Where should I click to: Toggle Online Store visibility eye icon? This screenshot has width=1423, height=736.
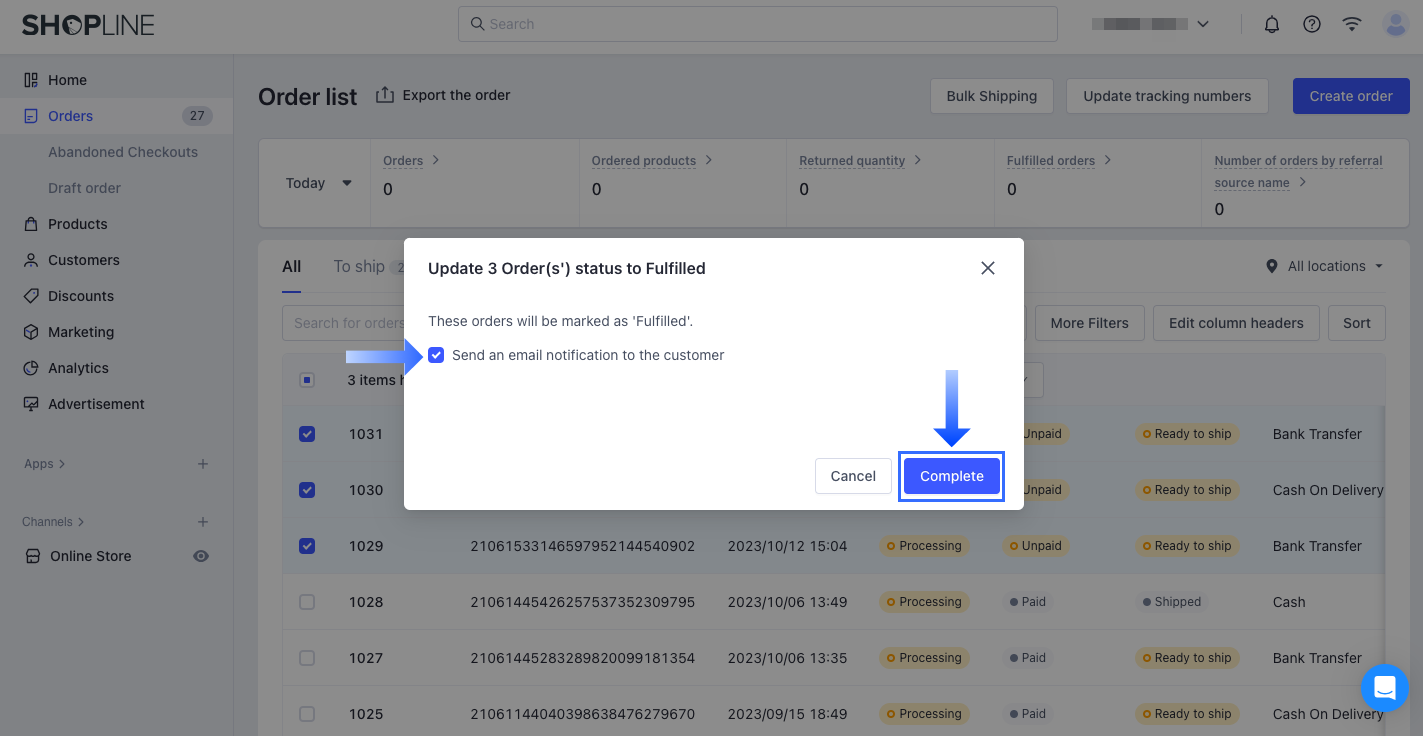click(x=201, y=556)
